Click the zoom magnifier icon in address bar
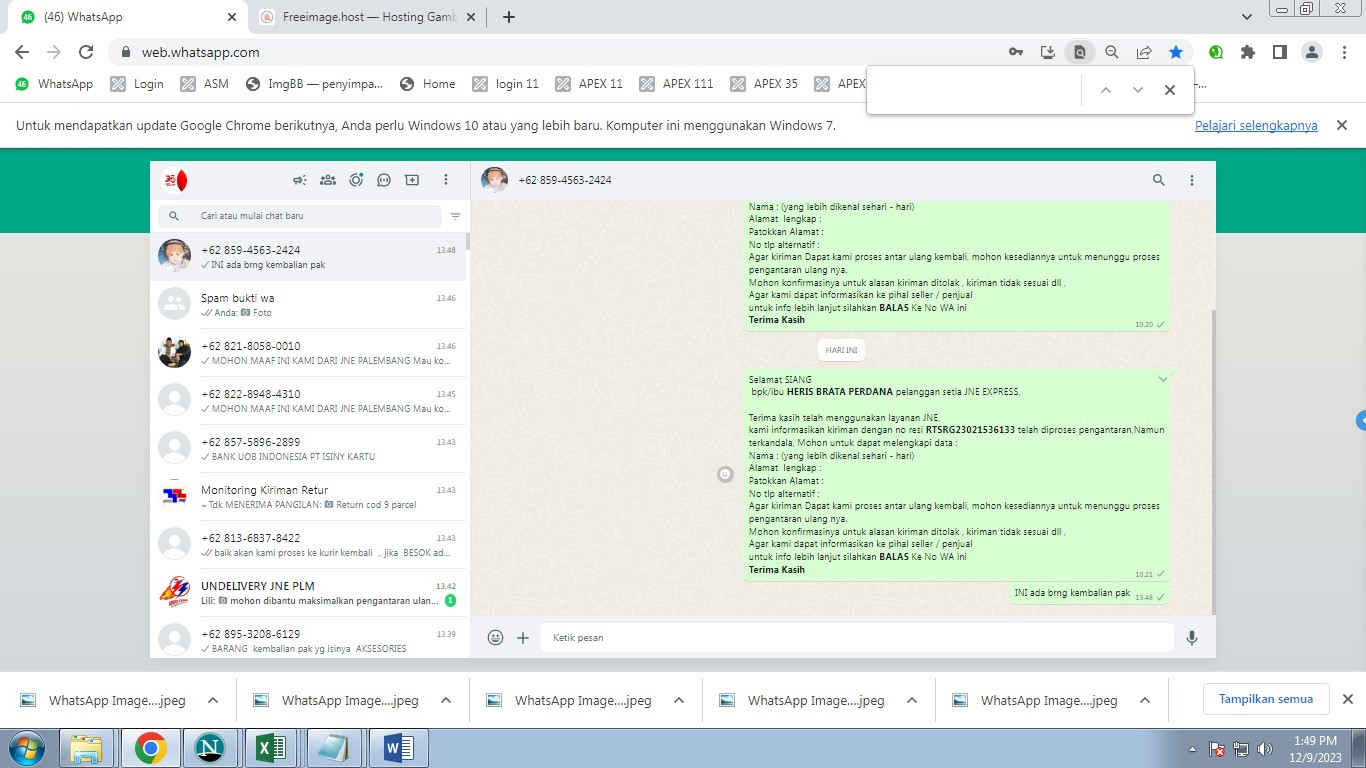The height and width of the screenshot is (768, 1366). pos(1112,52)
